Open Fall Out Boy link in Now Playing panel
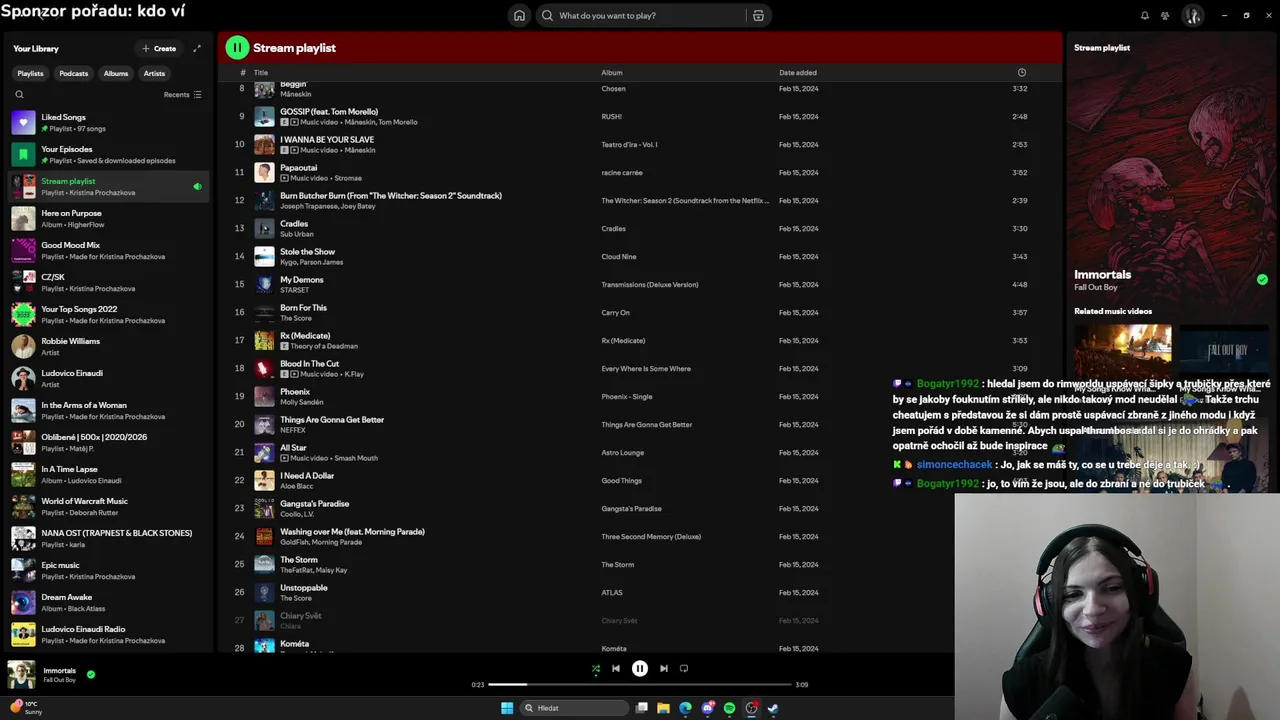Viewport: 1280px width, 720px height. (1095, 287)
